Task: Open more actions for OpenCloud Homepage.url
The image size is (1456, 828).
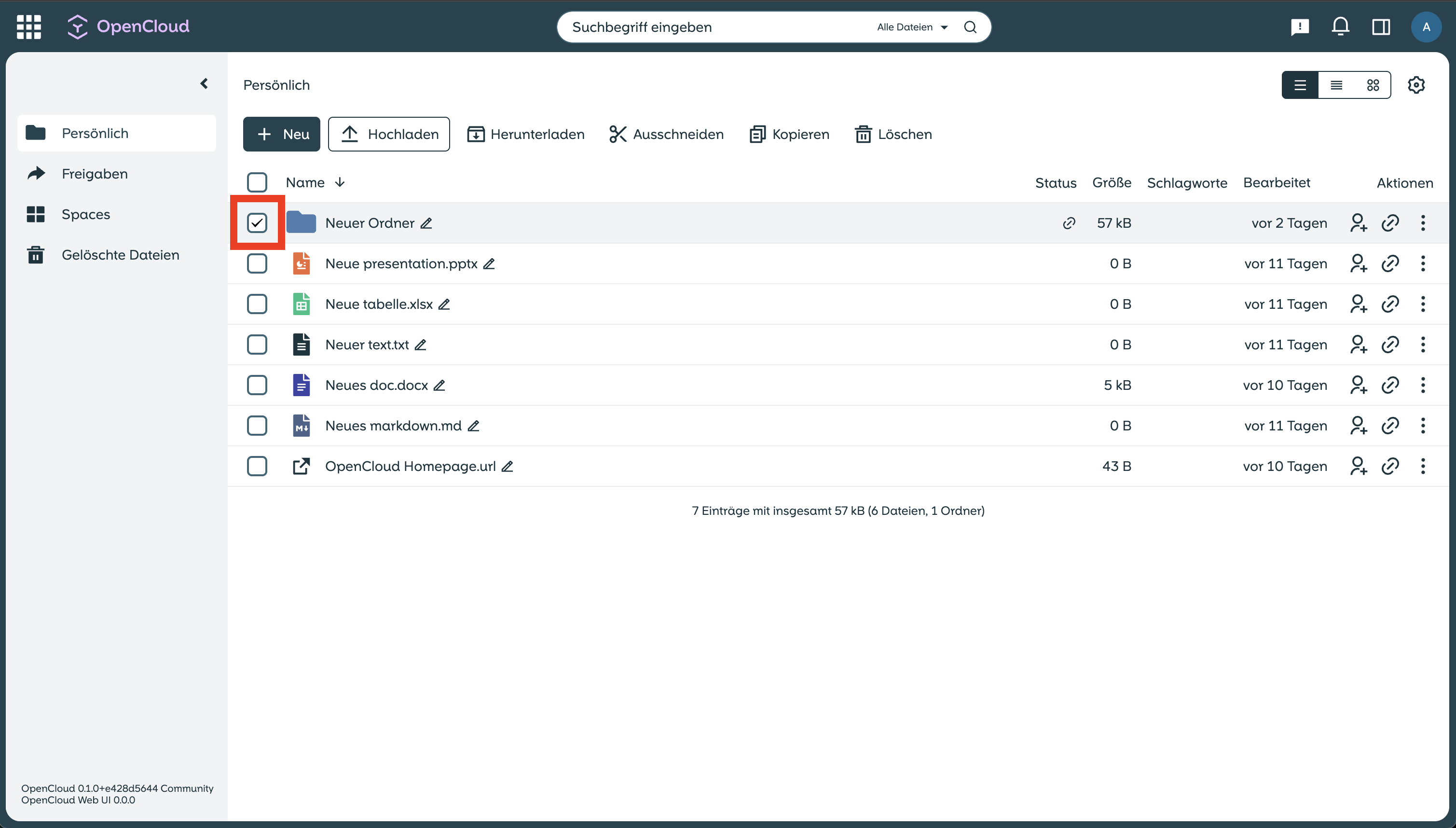Action: point(1423,466)
